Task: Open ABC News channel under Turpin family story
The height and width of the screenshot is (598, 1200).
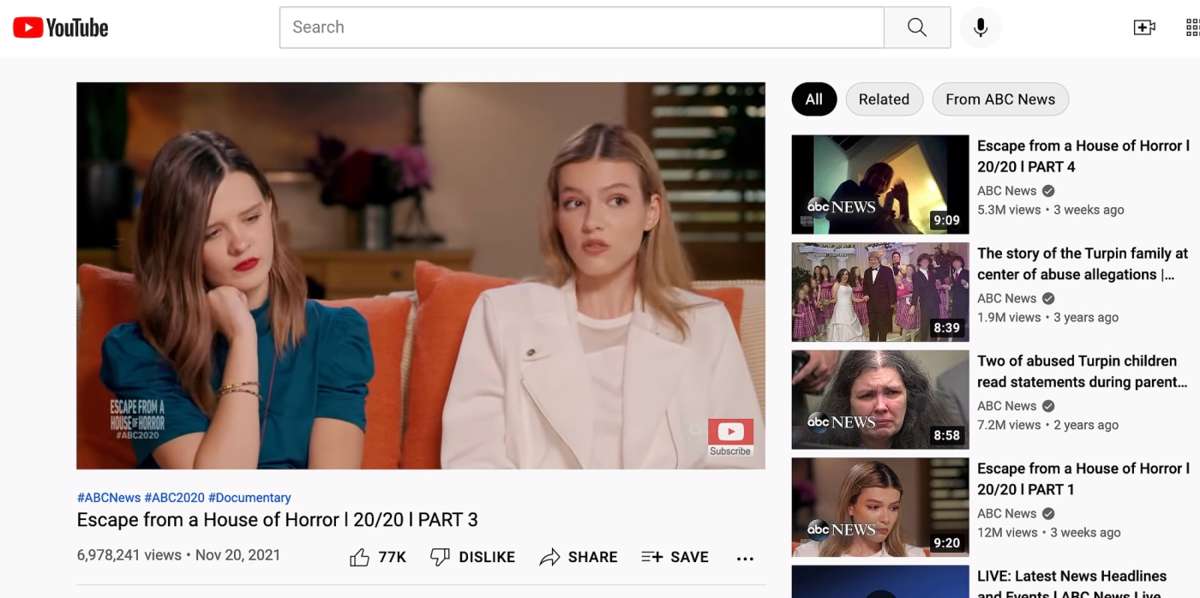Action: click(1007, 298)
